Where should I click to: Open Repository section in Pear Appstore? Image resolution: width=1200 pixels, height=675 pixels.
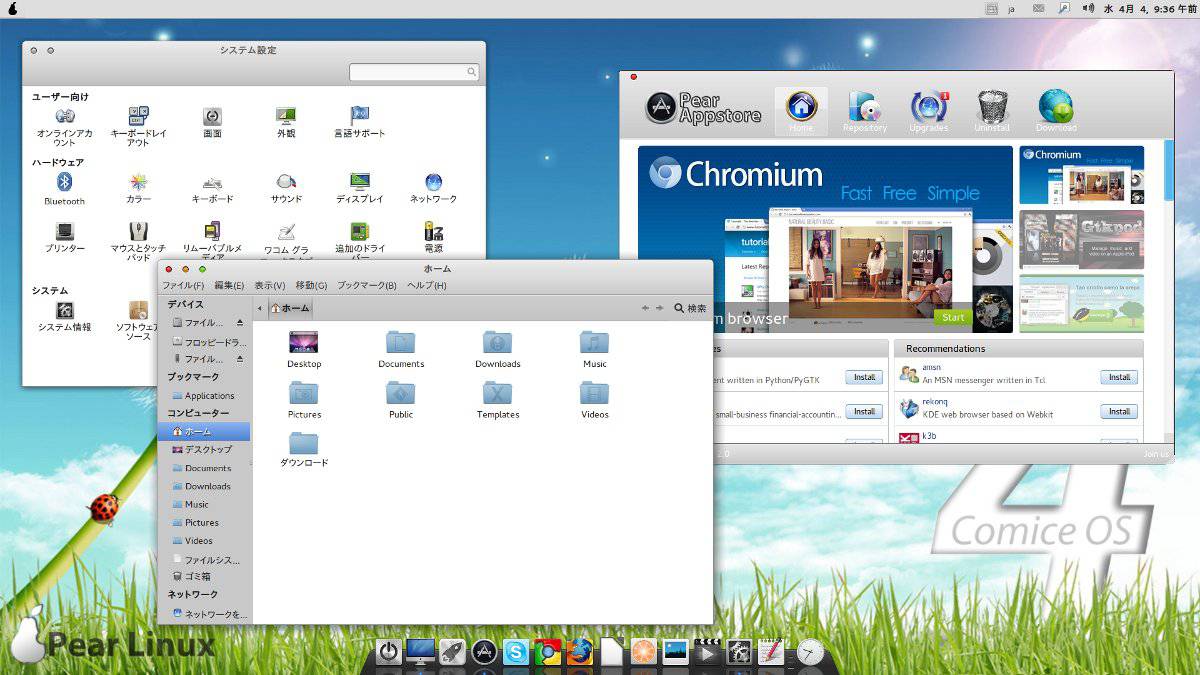point(865,111)
